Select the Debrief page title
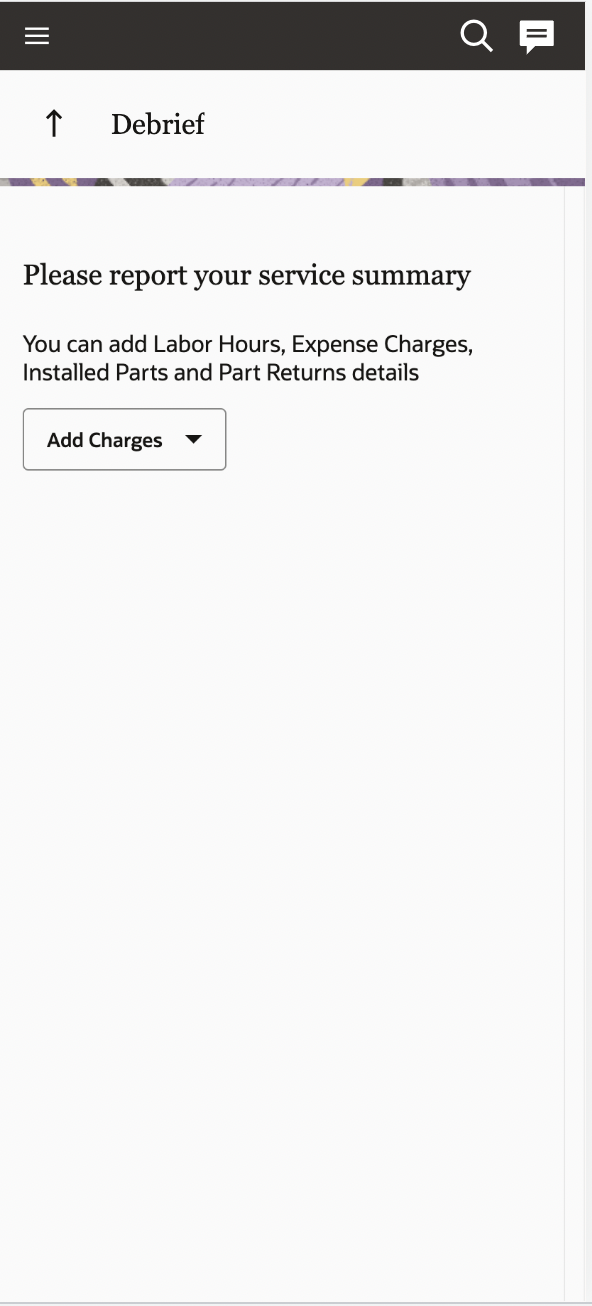Image resolution: width=592 pixels, height=1306 pixels. click(158, 124)
